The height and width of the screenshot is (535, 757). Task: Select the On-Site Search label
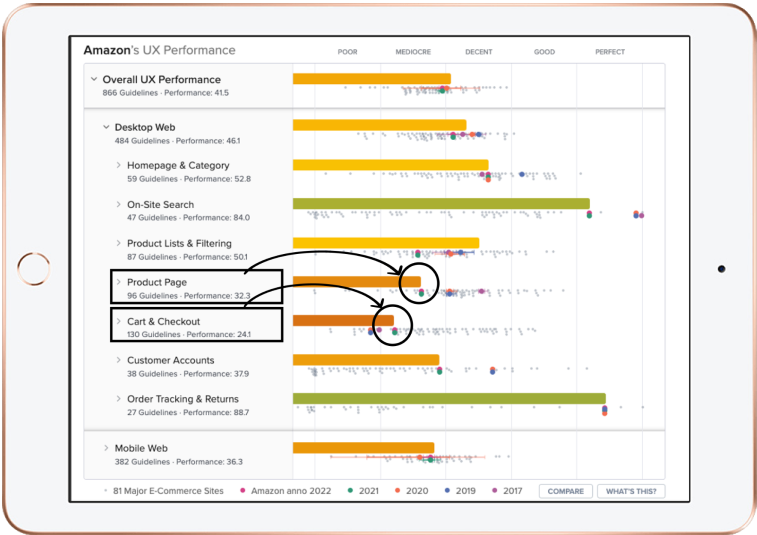[x=160, y=205]
